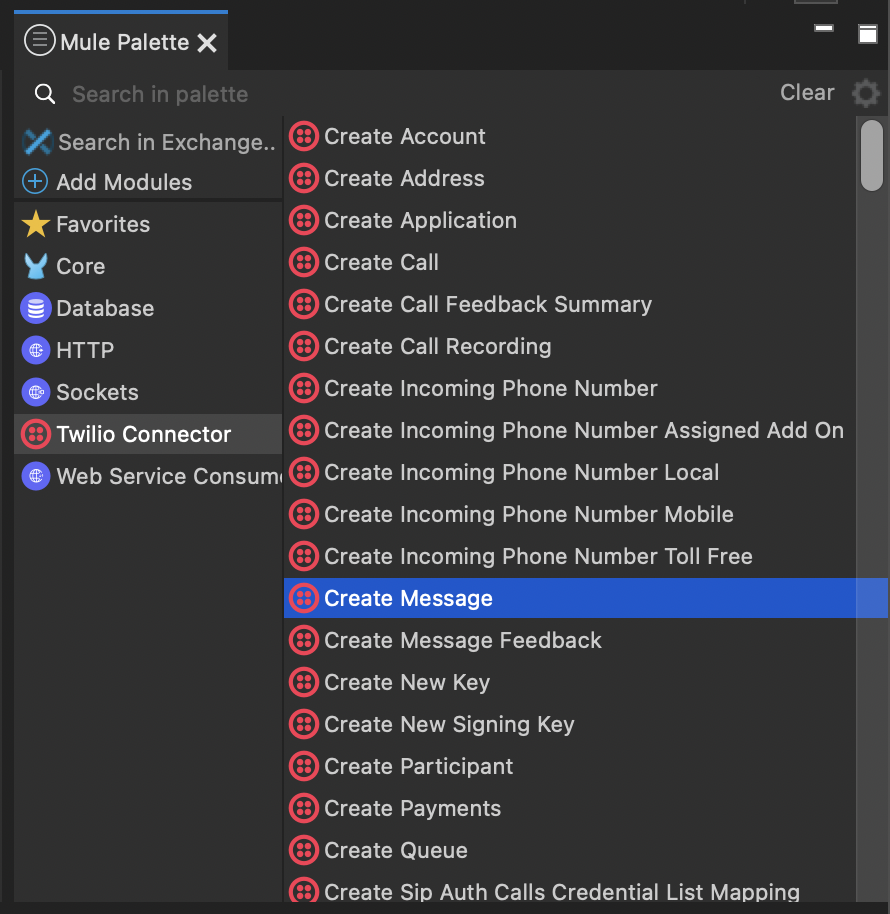
Task: Select the Database module icon
Action: pyautogui.click(x=36, y=308)
